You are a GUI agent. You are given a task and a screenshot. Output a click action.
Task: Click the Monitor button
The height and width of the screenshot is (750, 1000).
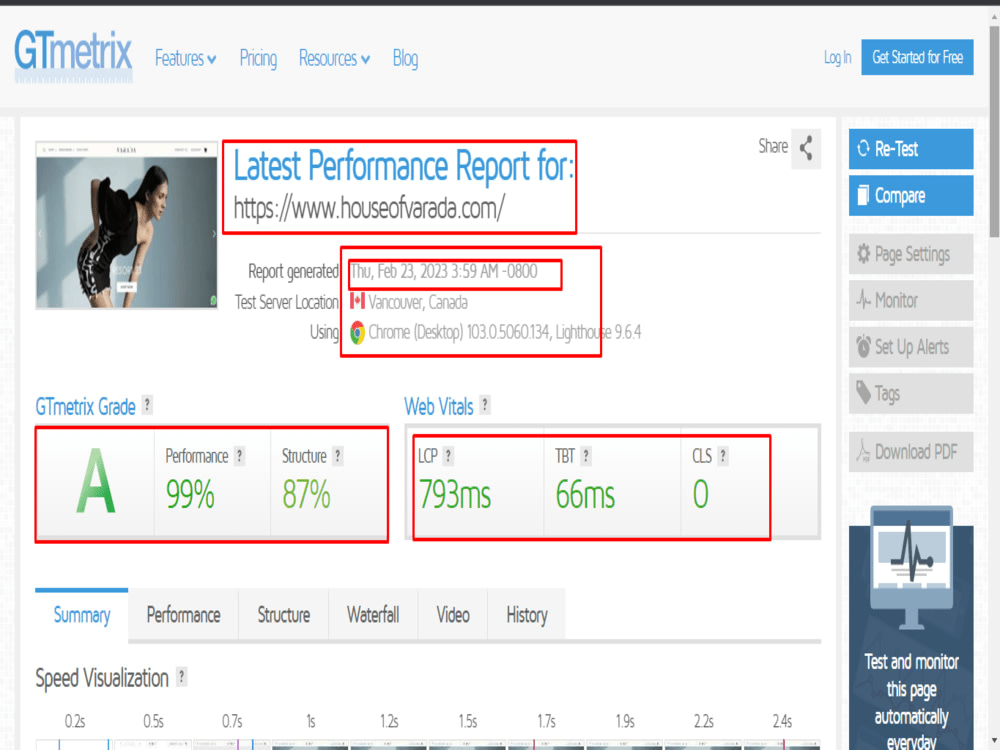911,300
